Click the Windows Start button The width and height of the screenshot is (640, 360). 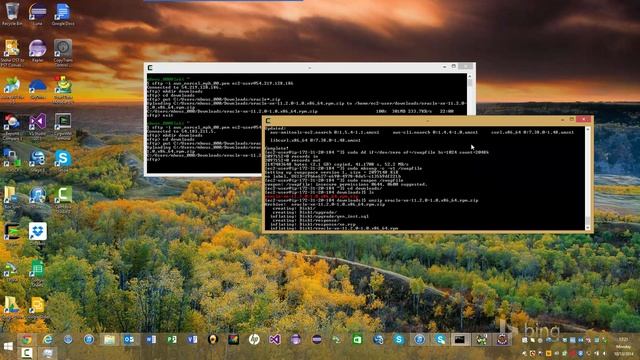tap(8, 347)
